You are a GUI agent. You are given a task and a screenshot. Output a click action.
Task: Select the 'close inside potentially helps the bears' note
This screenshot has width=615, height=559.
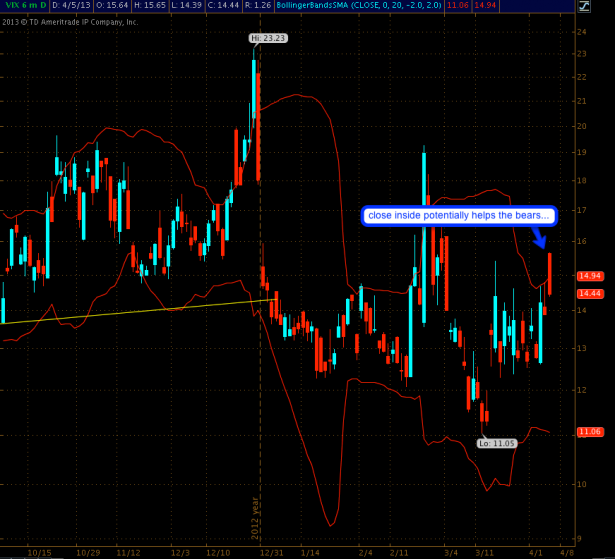tap(448, 213)
